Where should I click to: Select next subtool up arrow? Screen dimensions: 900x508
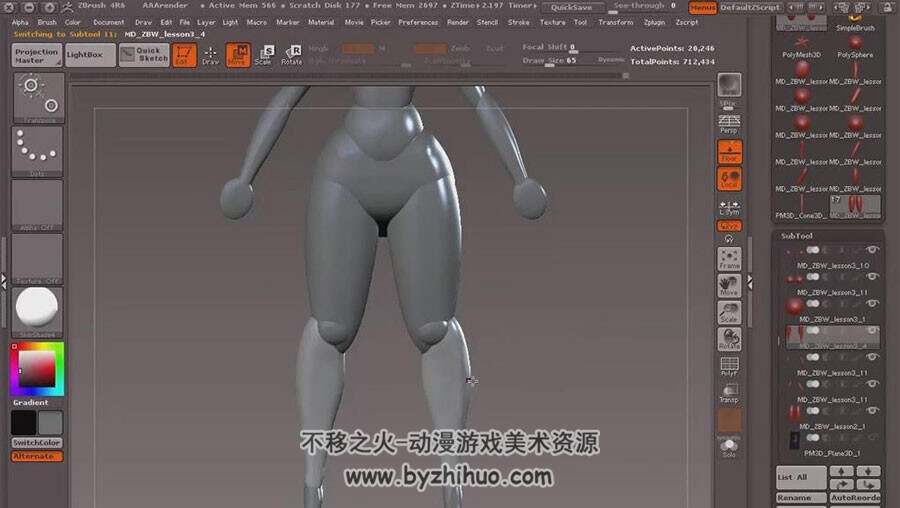841,471
